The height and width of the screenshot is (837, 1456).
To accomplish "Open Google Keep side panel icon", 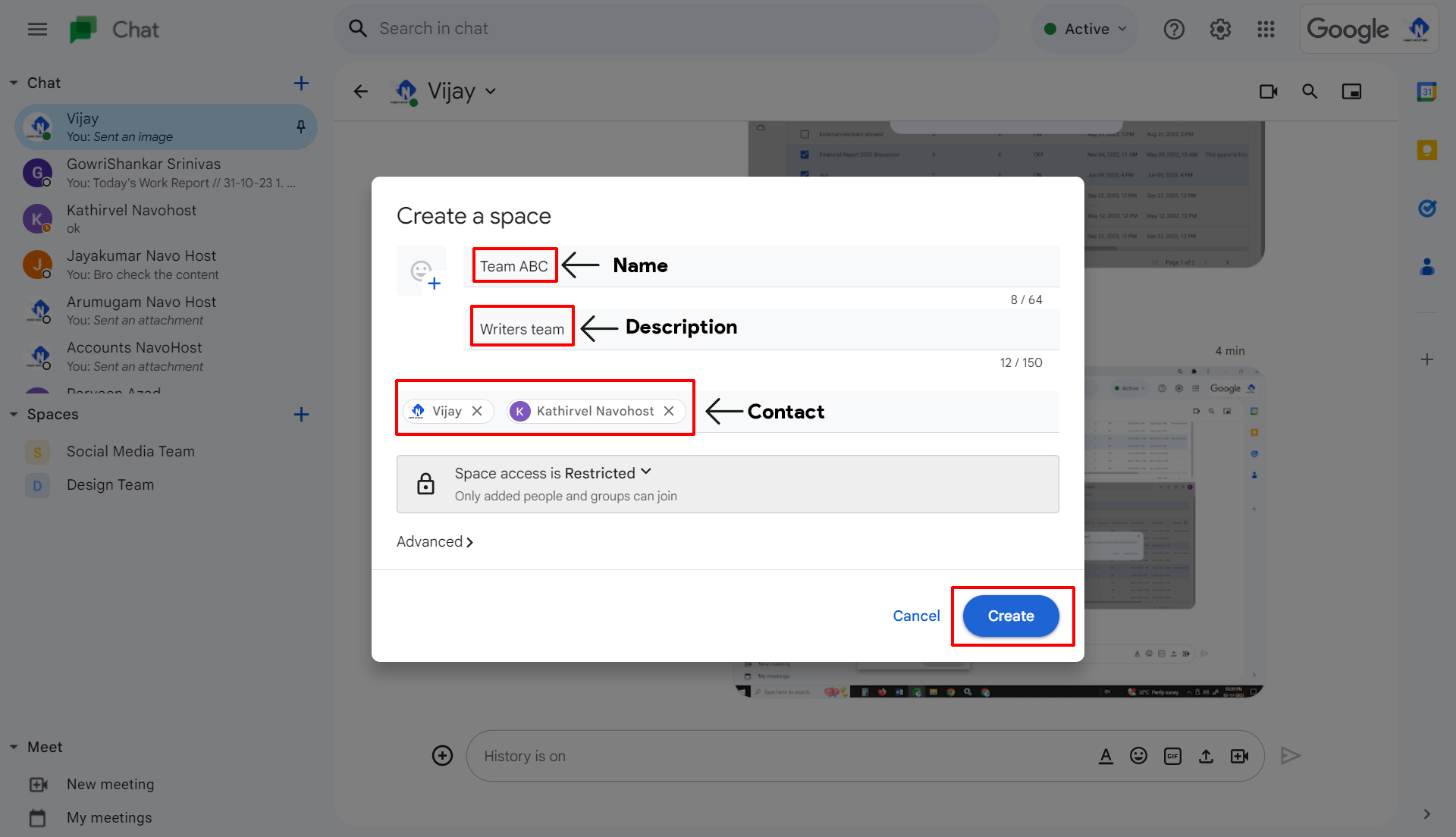I will tap(1426, 149).
